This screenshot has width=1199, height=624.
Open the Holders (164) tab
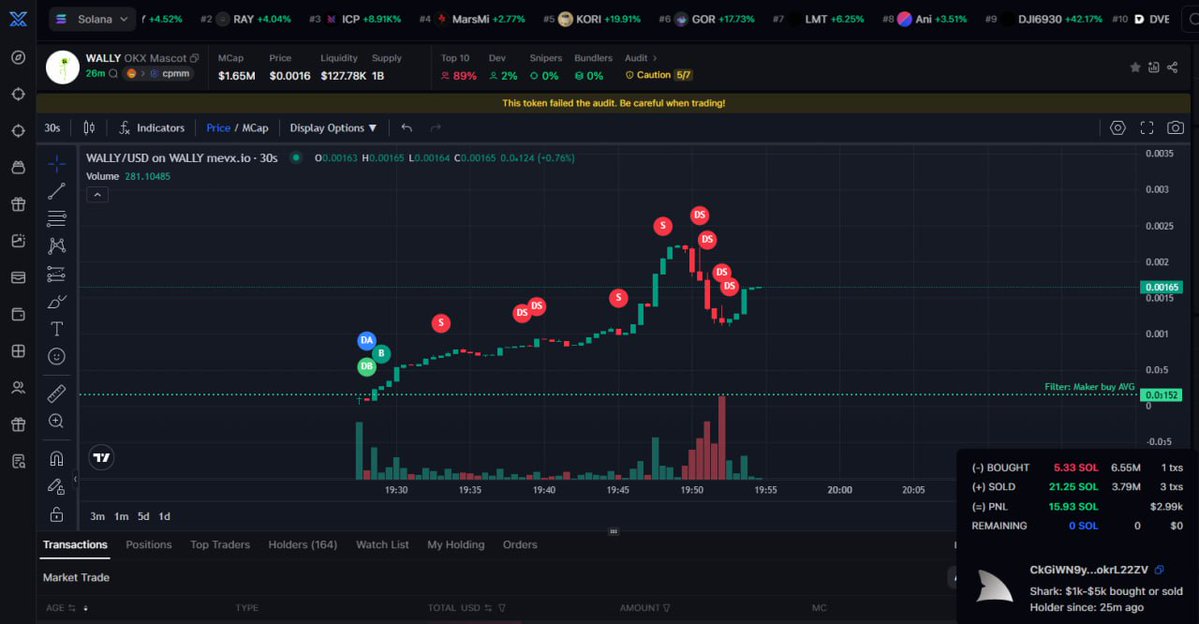point(303,544)
